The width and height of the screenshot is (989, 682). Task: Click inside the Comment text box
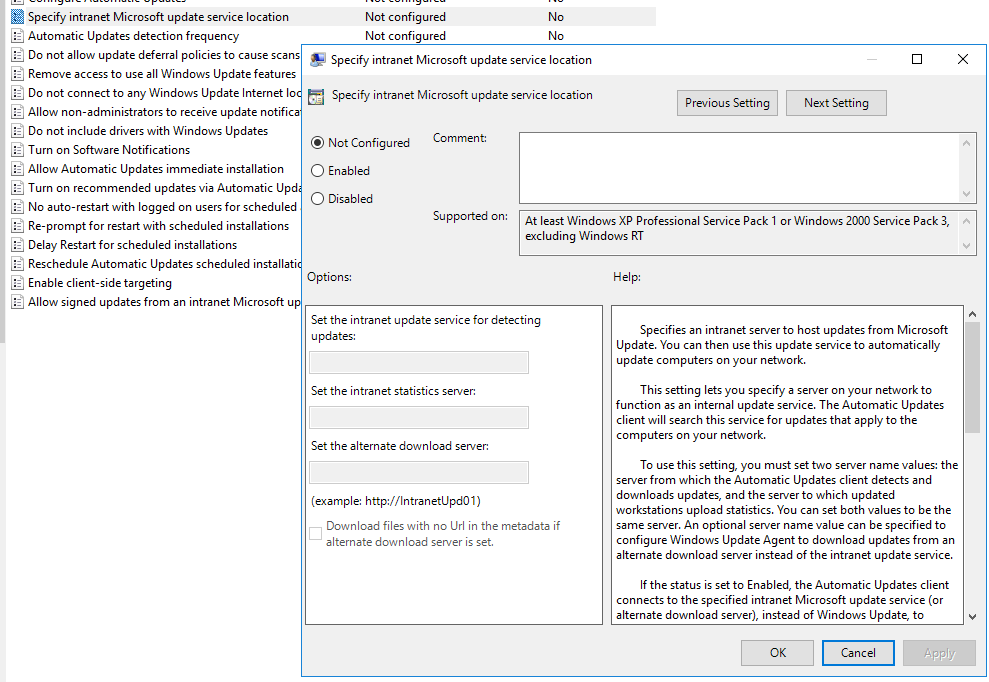740,168
